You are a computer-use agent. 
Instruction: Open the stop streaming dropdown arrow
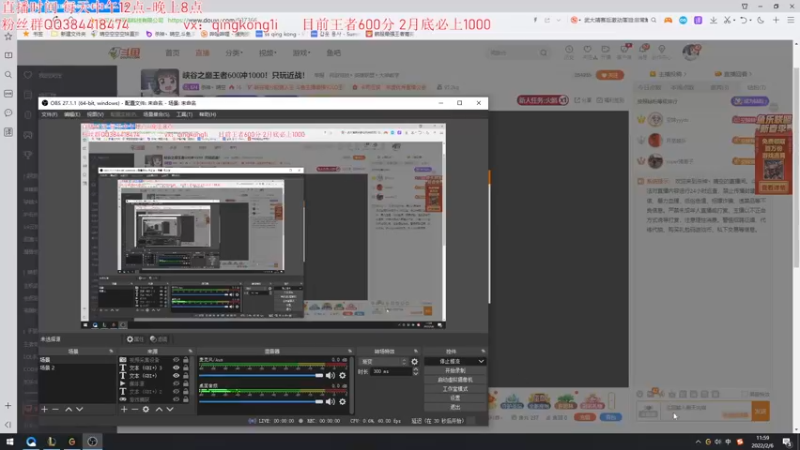481,361
